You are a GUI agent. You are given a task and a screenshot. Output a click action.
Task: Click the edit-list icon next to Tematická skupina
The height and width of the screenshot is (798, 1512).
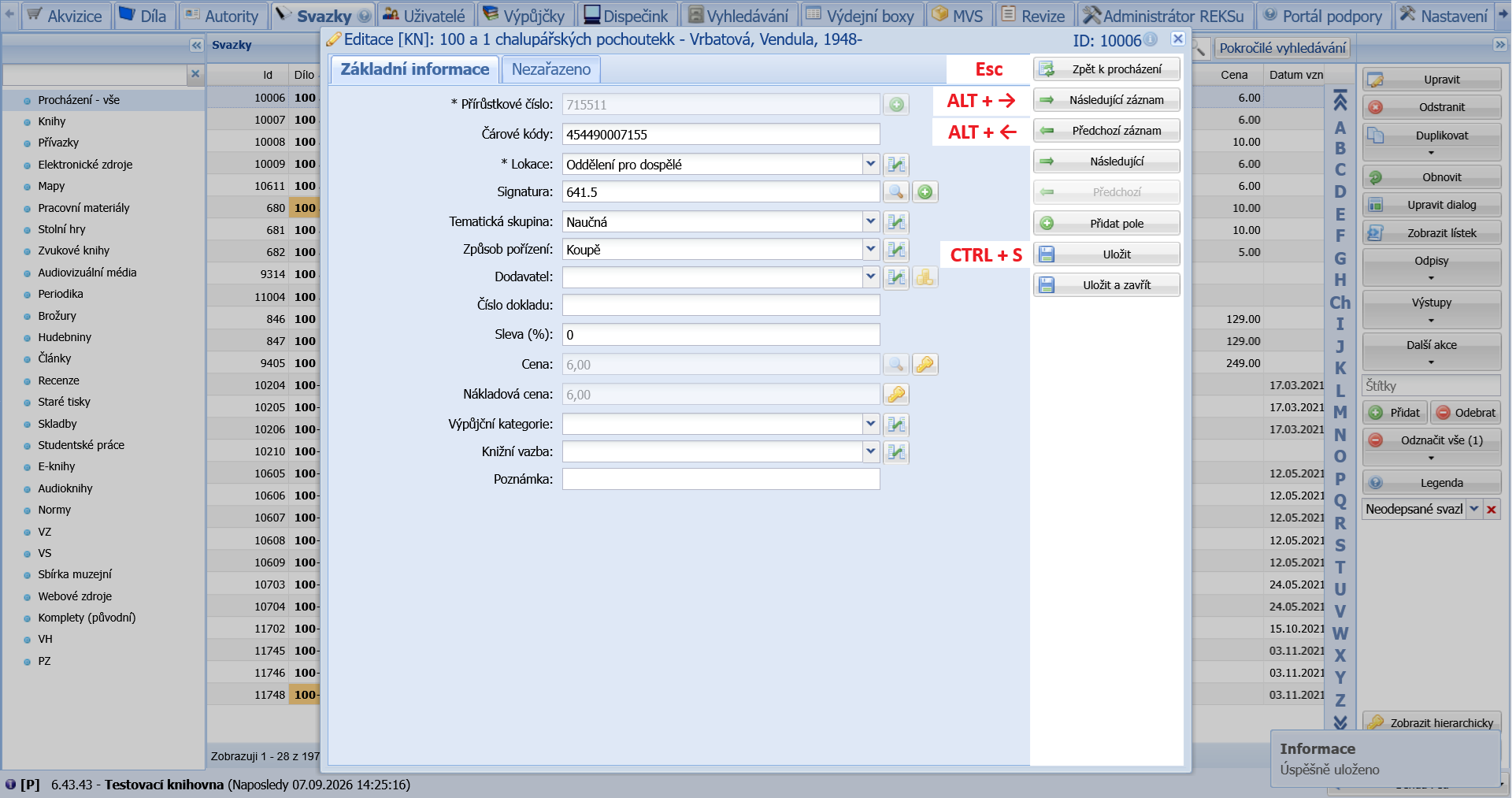click(896, 221)
